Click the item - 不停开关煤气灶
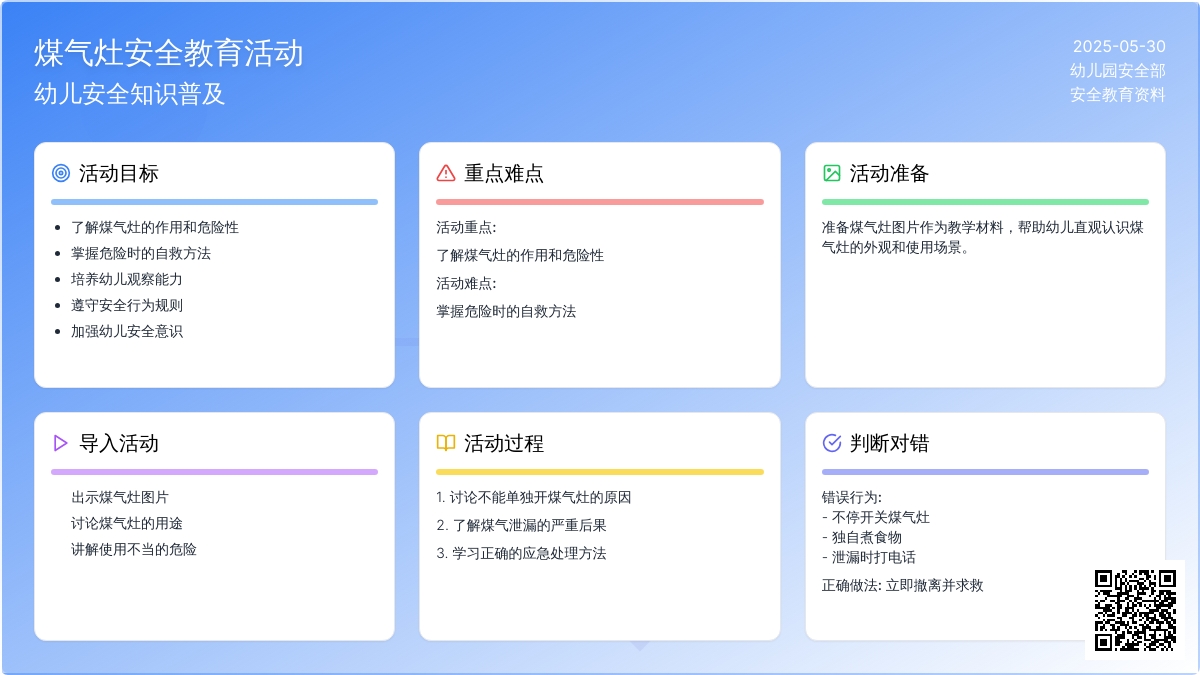Screen dimensions: 1200x675 tap(876, 517)
